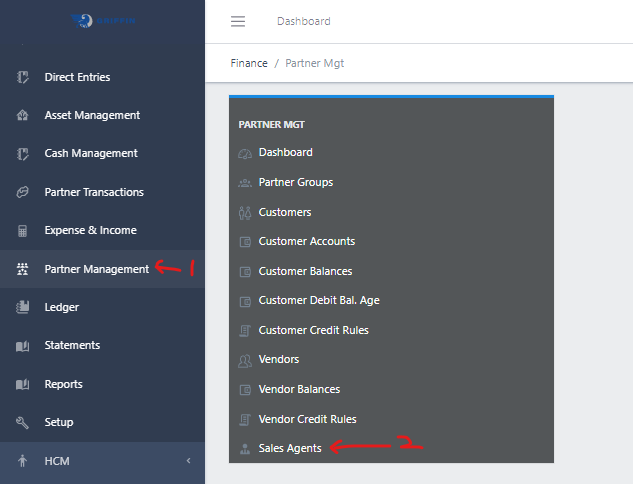This screenshot has width=633, height=484.
Task: Click the Customer Accounts wallet icon
Action: [x=245, y=242]
